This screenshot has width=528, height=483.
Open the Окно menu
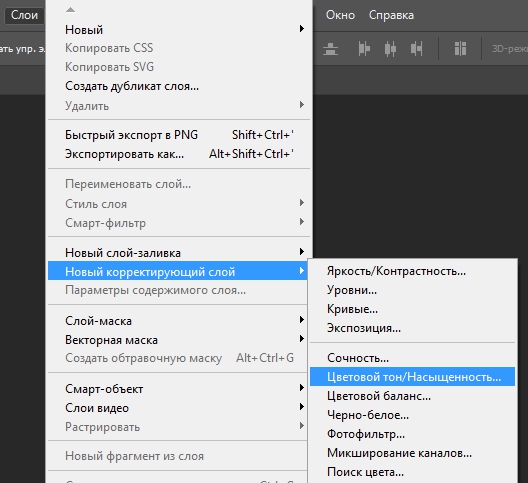point(340,15)
